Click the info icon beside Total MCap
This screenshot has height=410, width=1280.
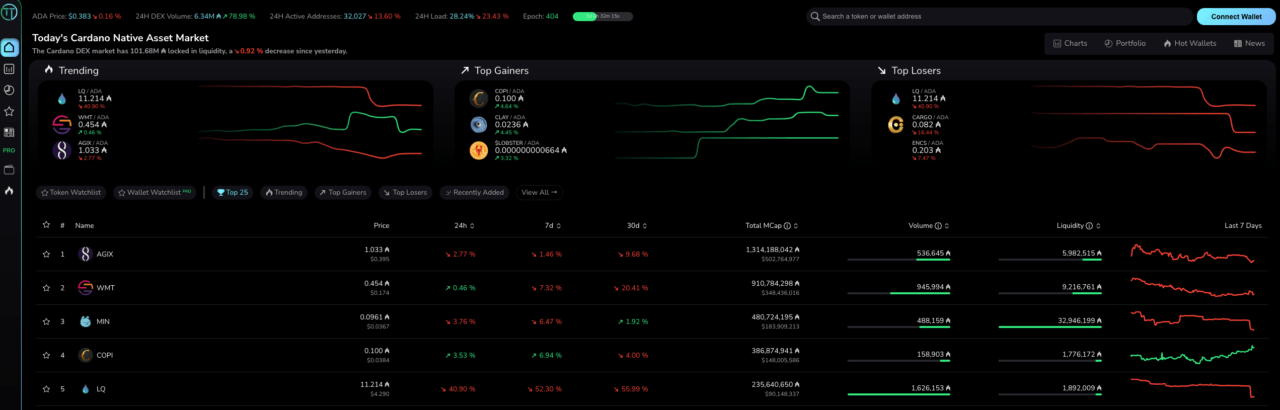(x=787, y=226)
